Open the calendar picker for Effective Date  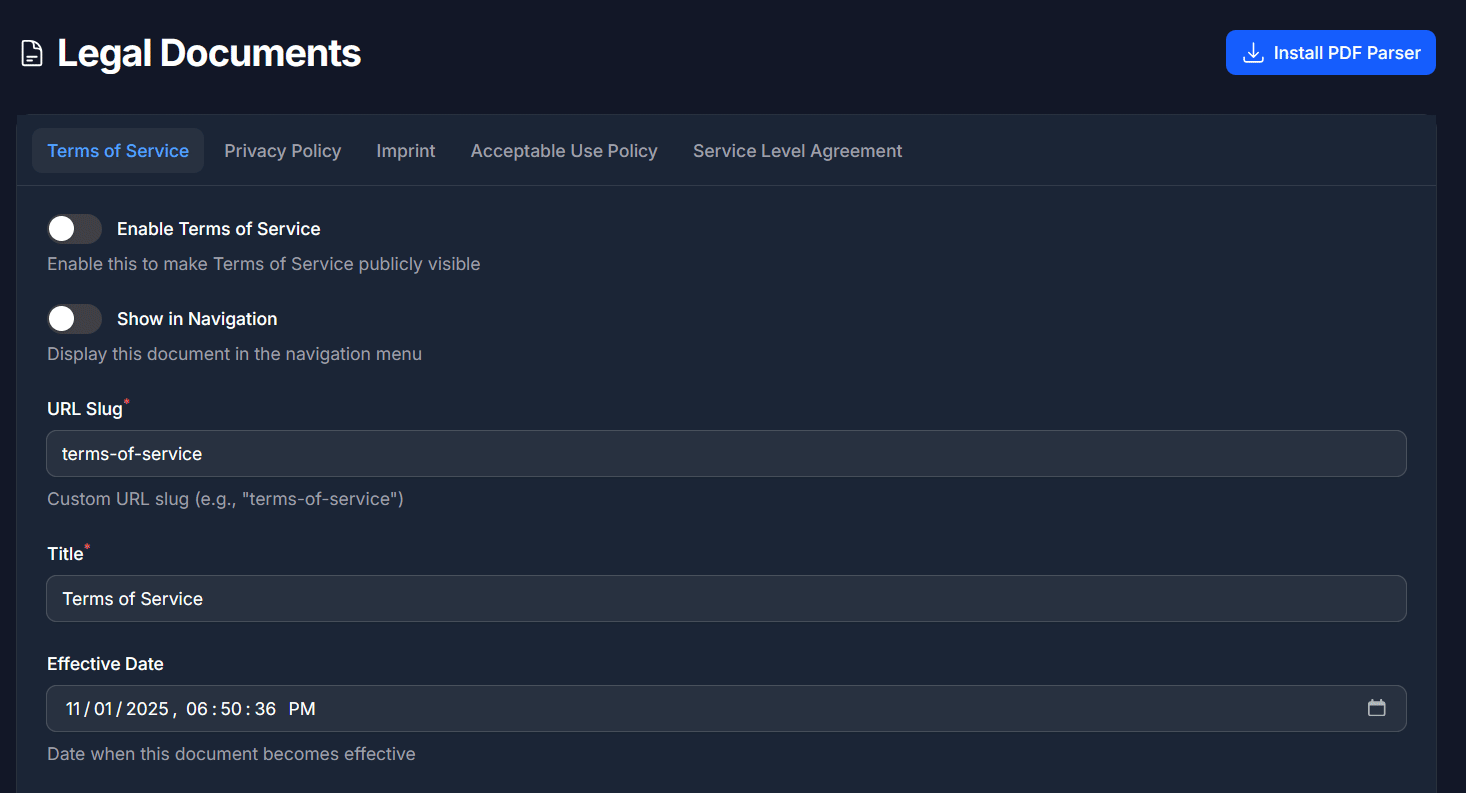pyautogui.click(x=1376, y=708)
